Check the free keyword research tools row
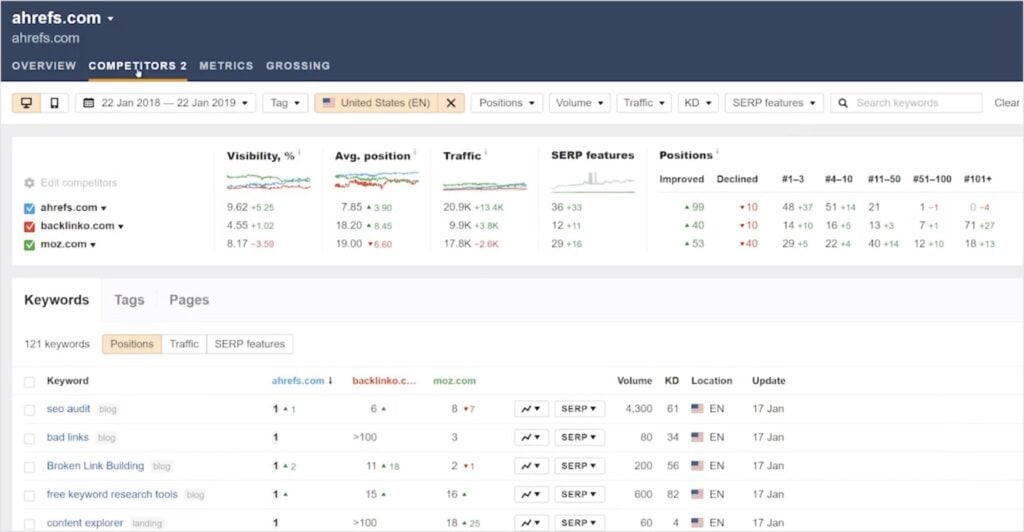 tap(29, 495)
